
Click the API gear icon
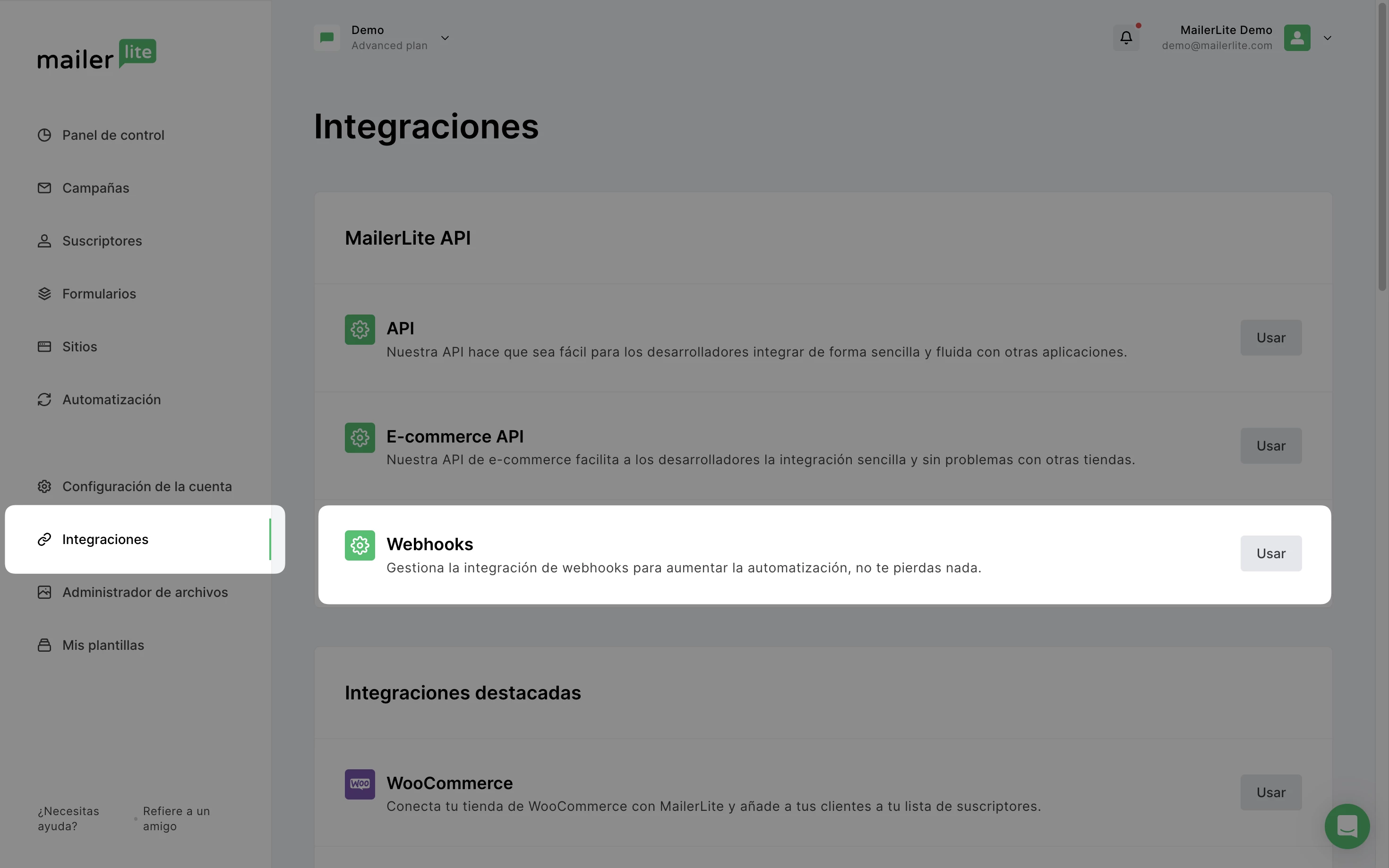pos(360,330)
